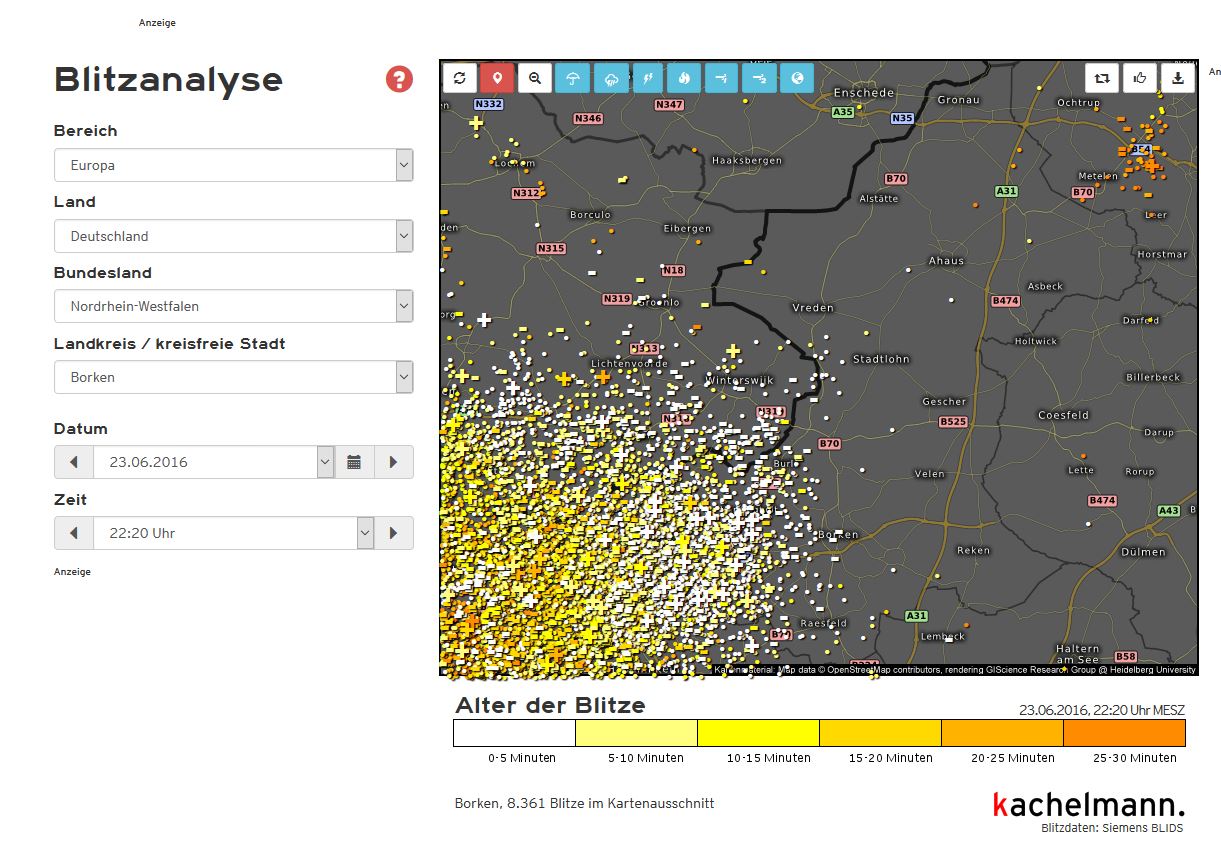Image resolution: width=1221 pixels, height=848 pixels.
Task: Click the 15-20 Minuten legend swatch
Action: pyautogui.click(x=880, y=733)
